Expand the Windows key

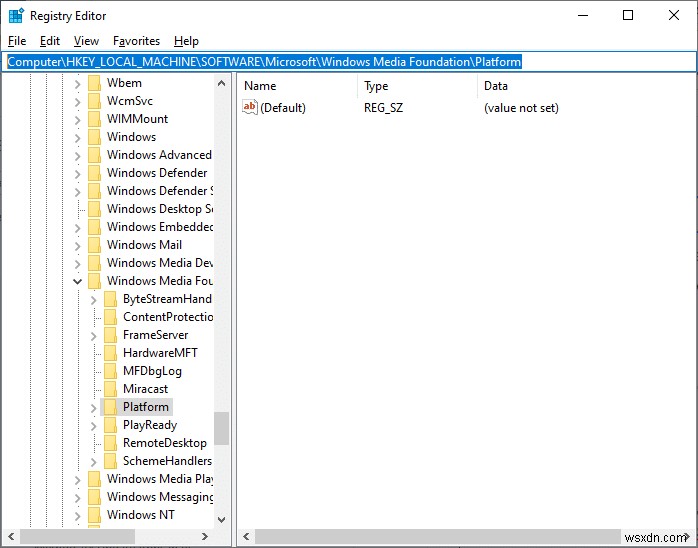pyautogui.click(x=77, y=138)
